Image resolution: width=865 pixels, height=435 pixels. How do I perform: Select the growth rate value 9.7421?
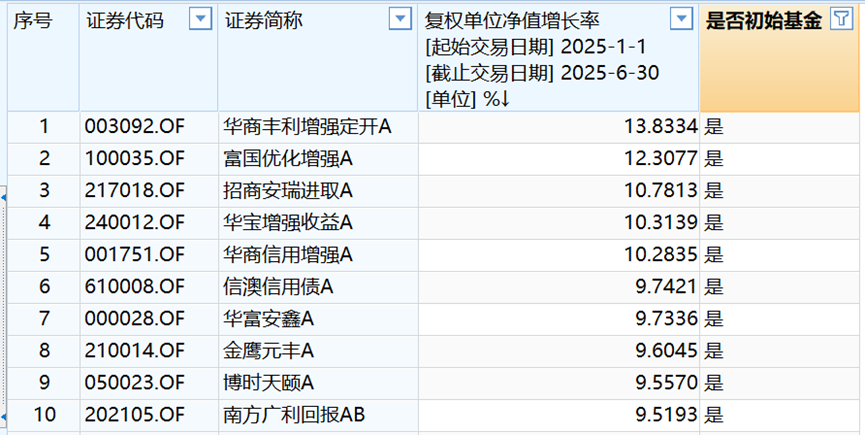667,287
